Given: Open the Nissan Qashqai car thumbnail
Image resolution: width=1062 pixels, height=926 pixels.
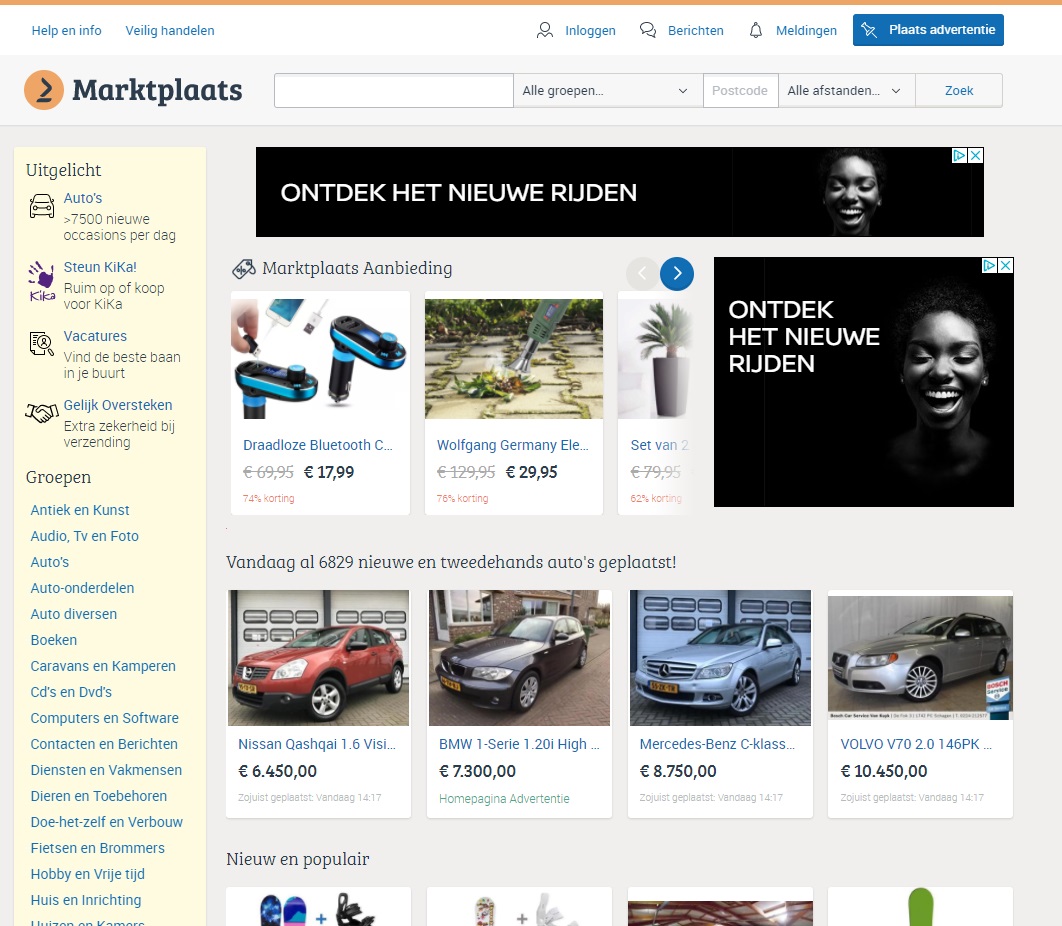Looking at the screenshot, I should click(x=318, y=657).
